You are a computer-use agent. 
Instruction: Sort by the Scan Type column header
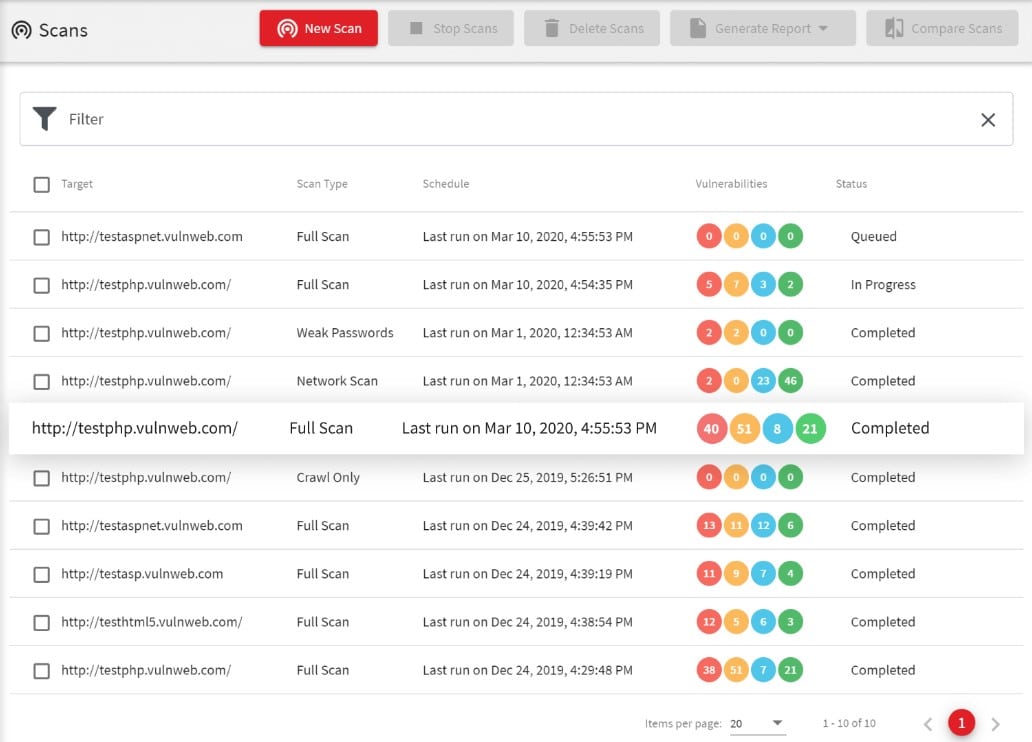322,184
